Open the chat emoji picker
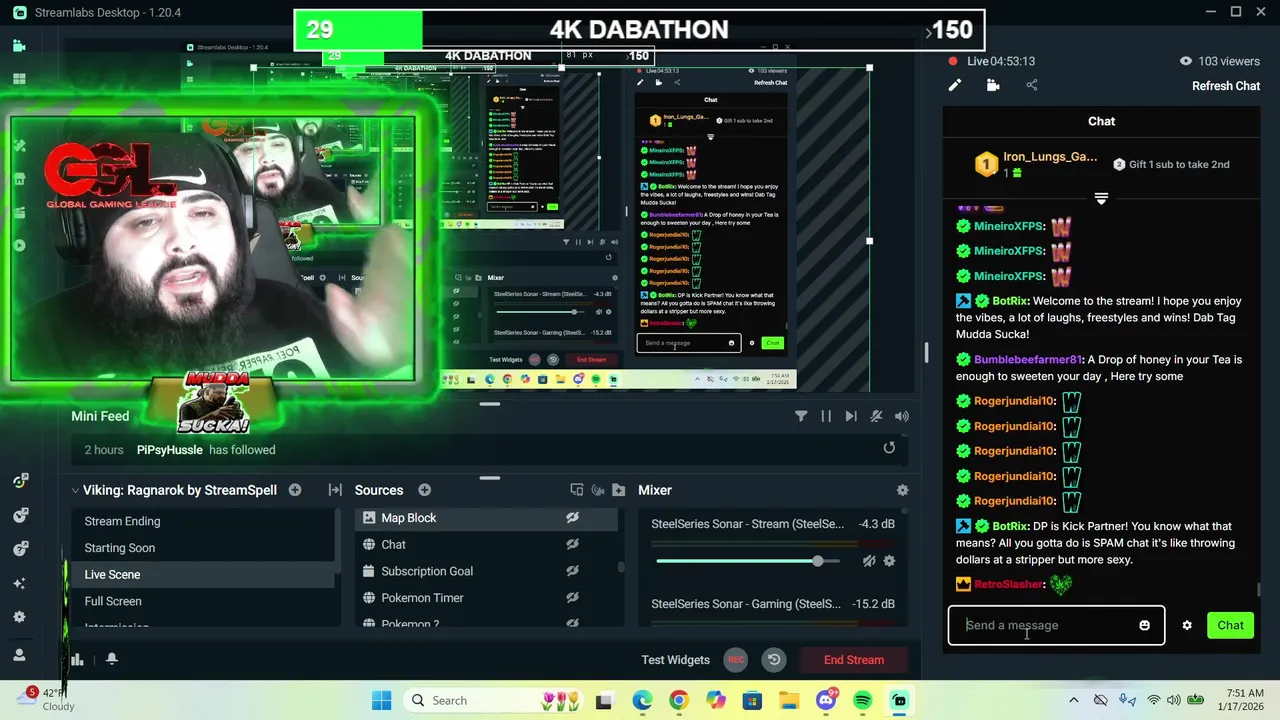1280x720 pixels. coord(1144,625)
